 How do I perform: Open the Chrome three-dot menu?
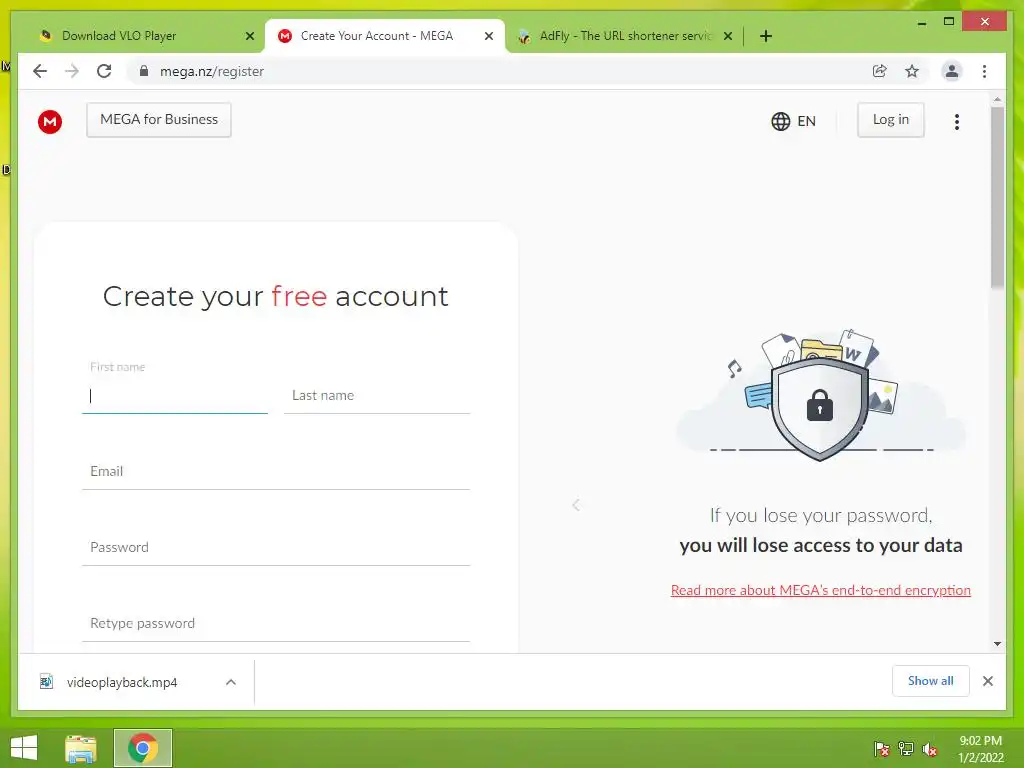pos(984,71)
